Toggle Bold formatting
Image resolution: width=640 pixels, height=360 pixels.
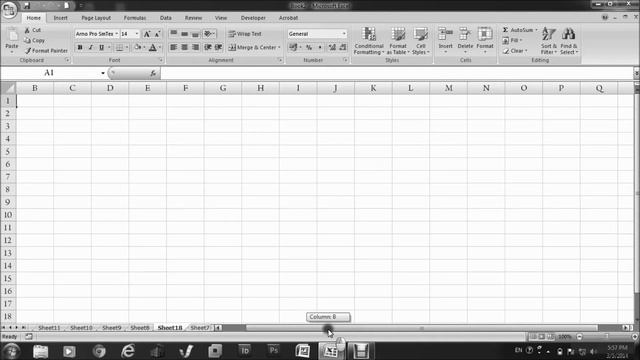(x=80, y=47)
